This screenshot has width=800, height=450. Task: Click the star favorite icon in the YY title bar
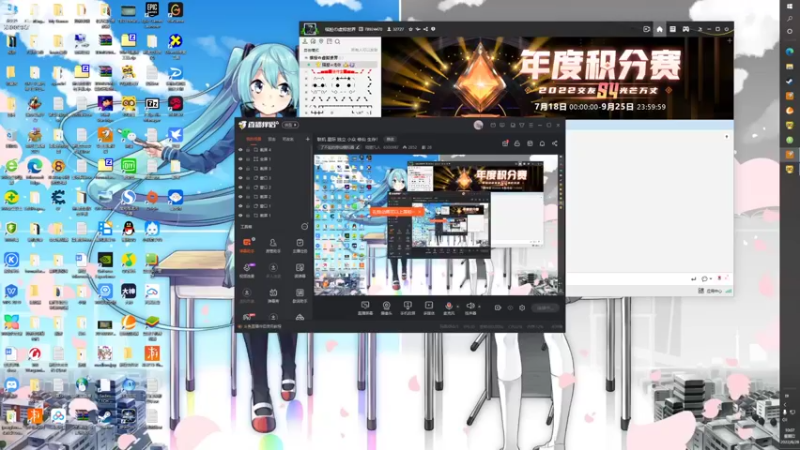411,29
